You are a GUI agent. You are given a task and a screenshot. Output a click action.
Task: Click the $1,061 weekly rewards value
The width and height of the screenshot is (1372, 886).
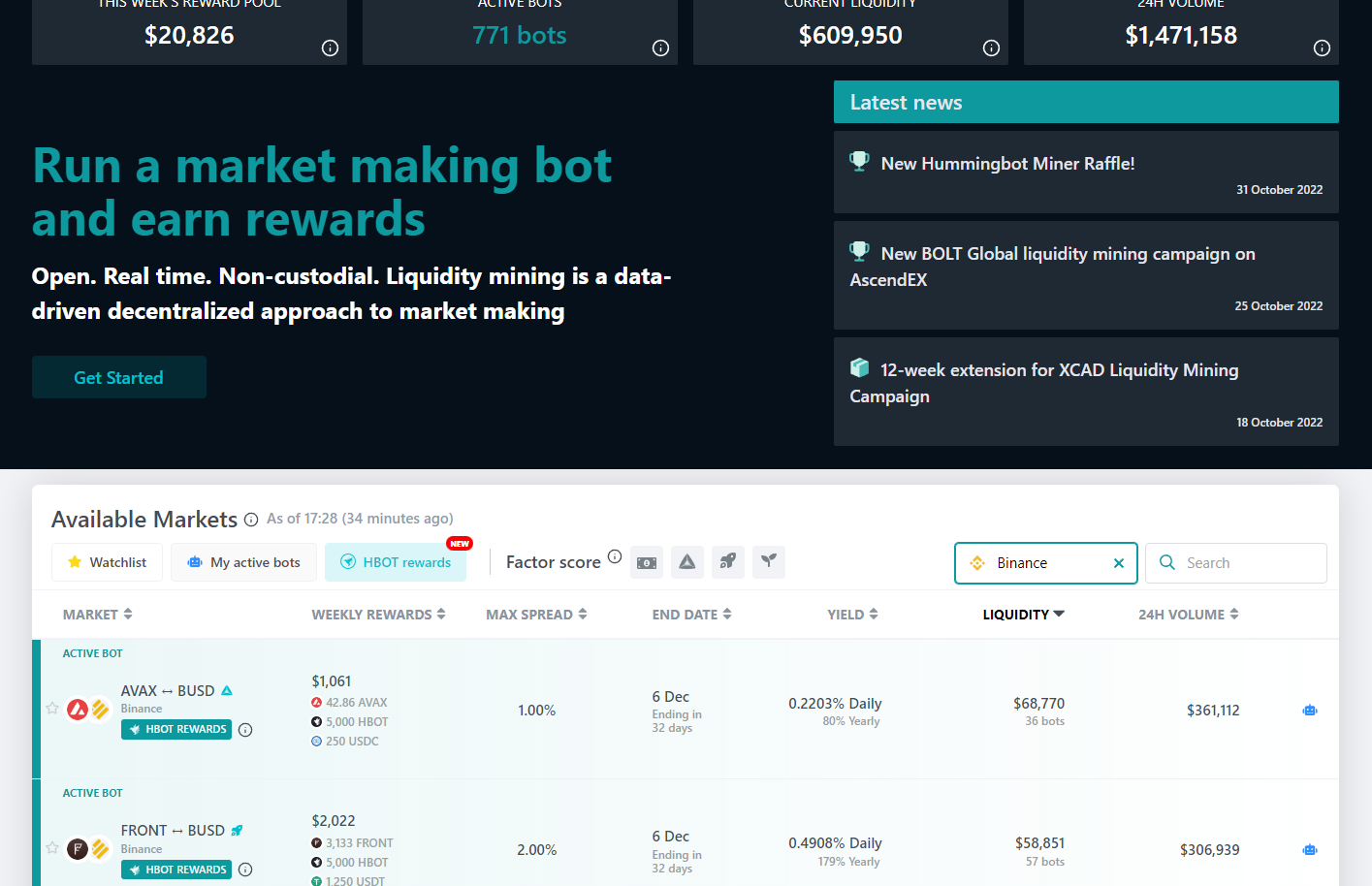(332, 681)
